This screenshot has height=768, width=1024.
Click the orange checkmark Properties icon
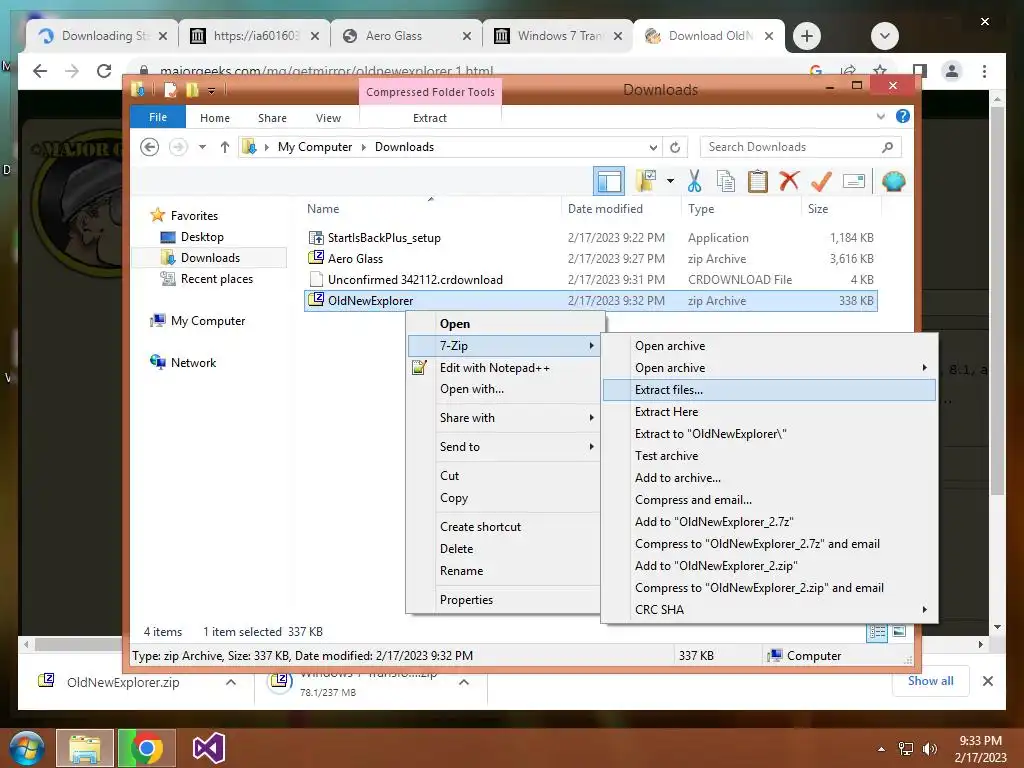point(821,181)
